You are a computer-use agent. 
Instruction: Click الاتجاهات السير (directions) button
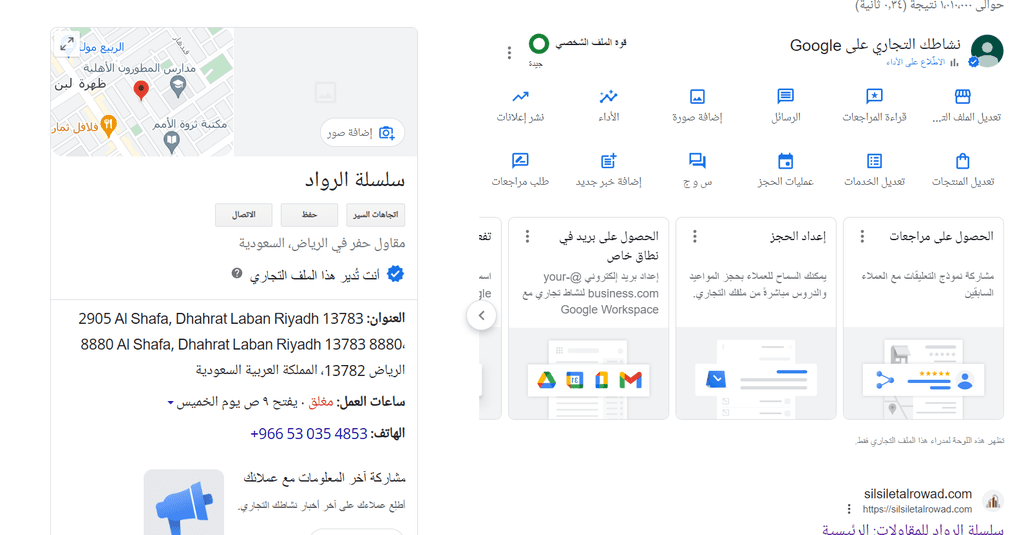376,214
